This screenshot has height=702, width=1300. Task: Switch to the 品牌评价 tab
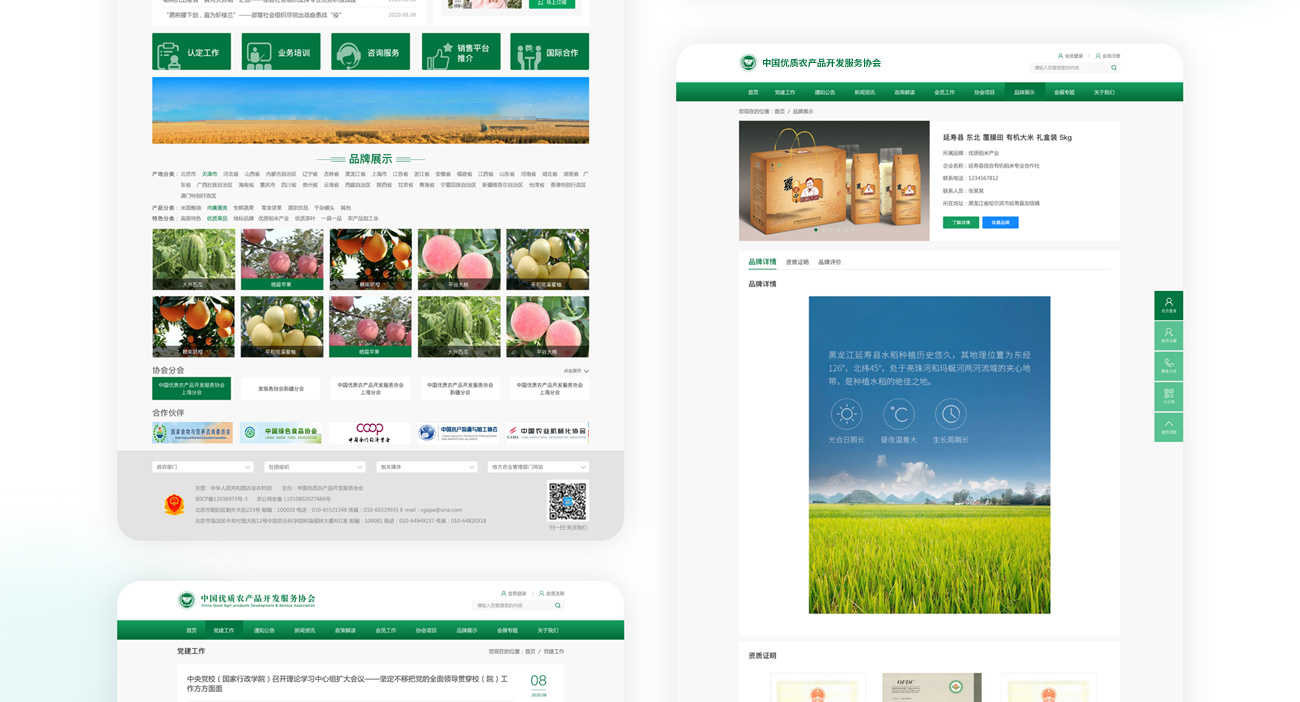pyautogui.click(x=829, y=262)
